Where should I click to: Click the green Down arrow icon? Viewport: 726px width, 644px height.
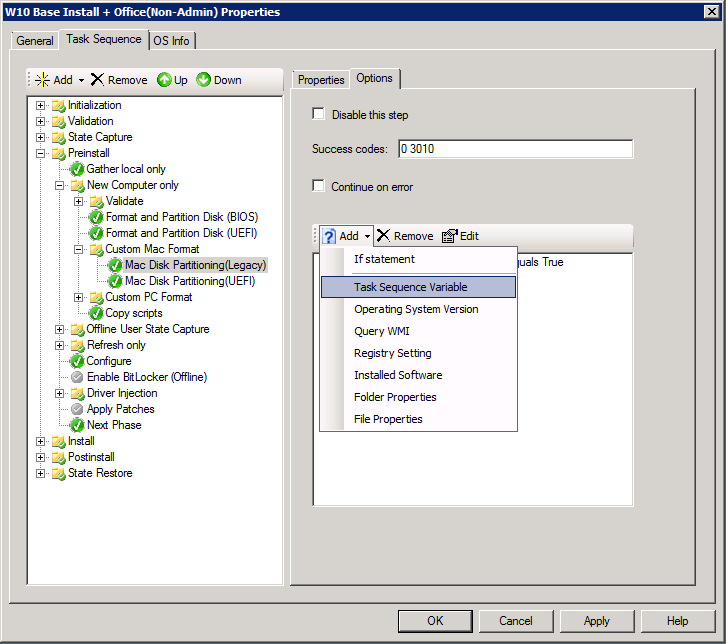[x=203, y=80]
